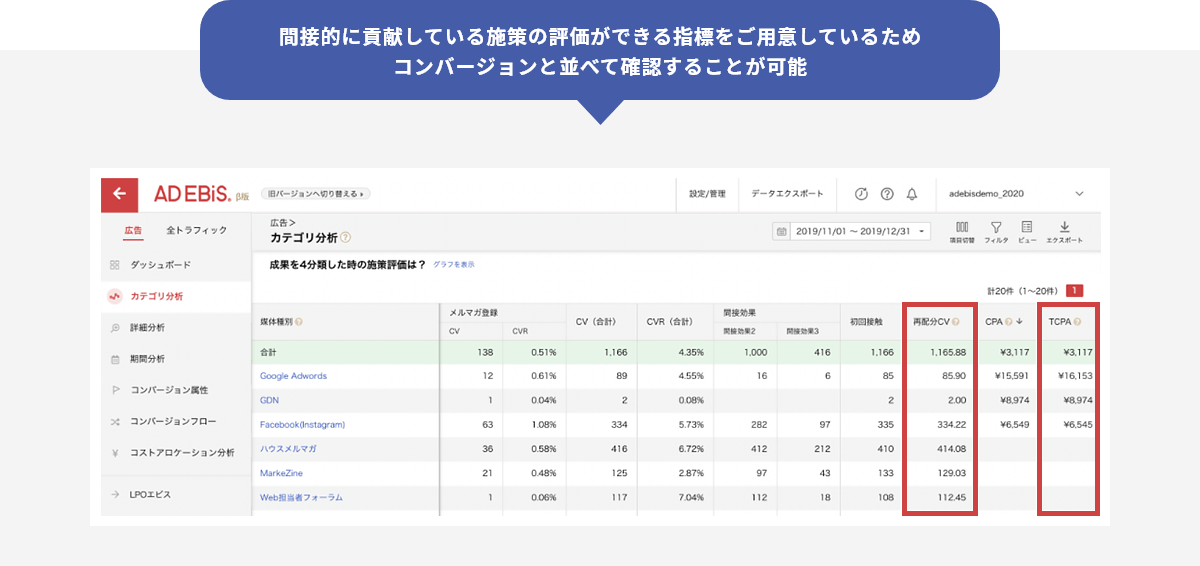Screen dimensions: 1200x566
Task: Select the 広告 tab
Action: (x=133, y=231)
